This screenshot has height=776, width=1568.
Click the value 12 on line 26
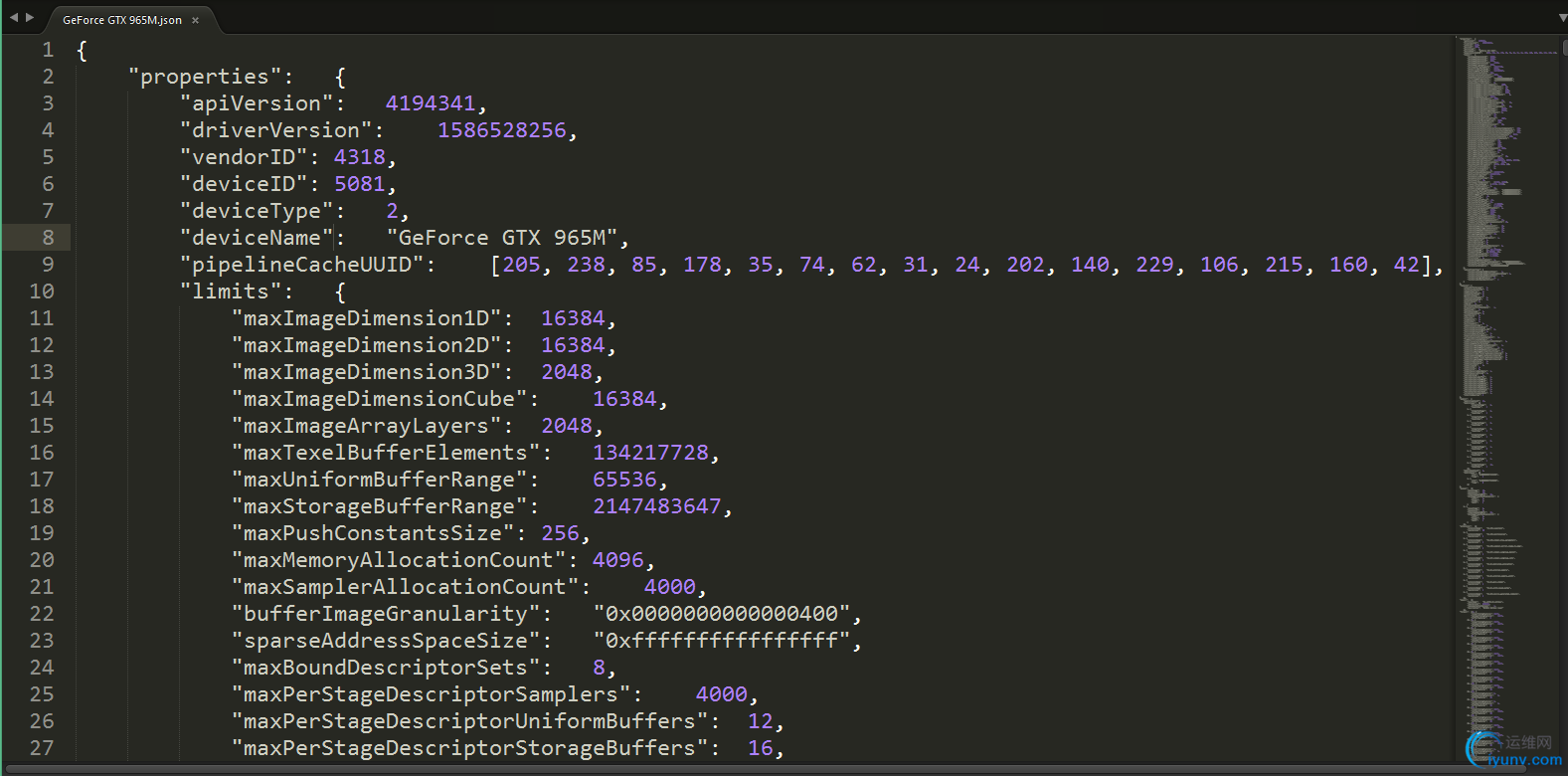[x=761, y=721]
